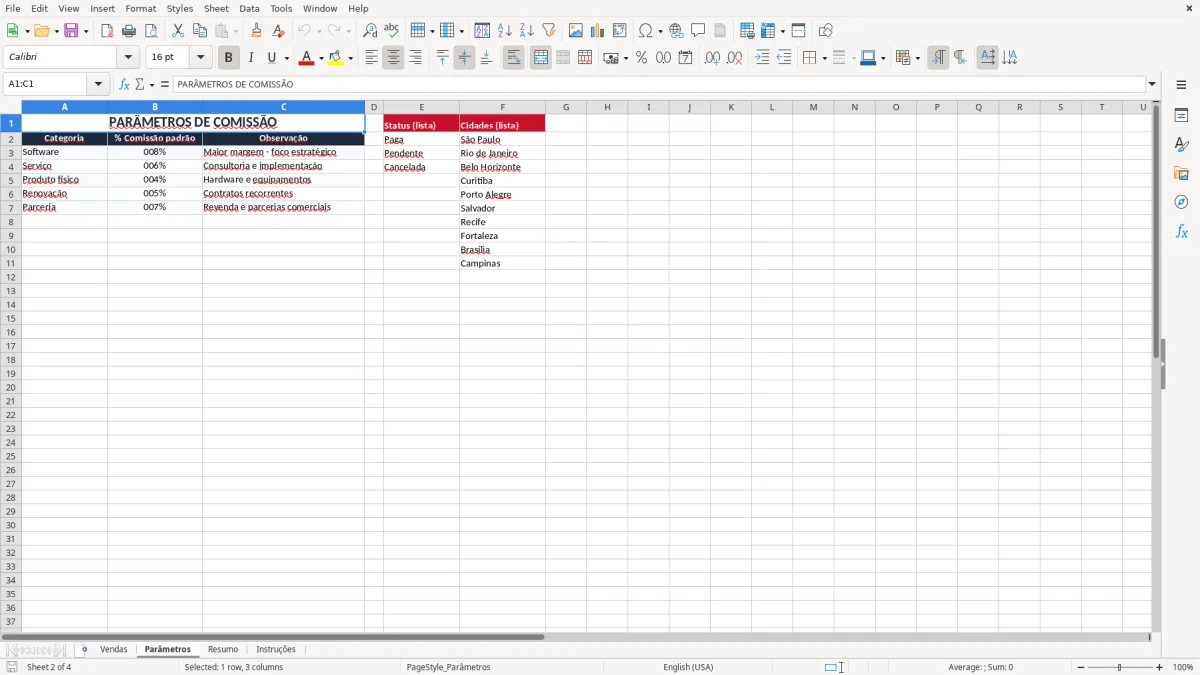
Task: Switch to the Vendas sheet tab
Action: [114, 650]
